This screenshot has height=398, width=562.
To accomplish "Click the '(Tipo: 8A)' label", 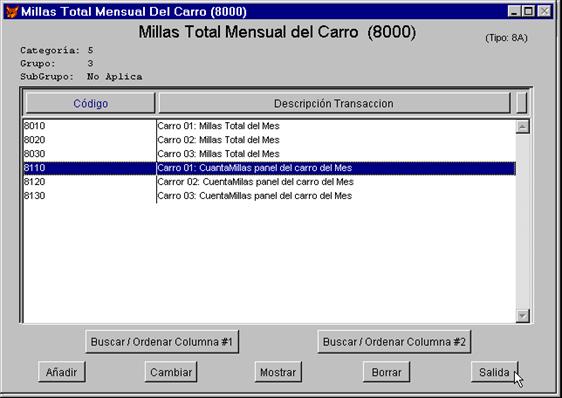I will (x=506, y=38).
